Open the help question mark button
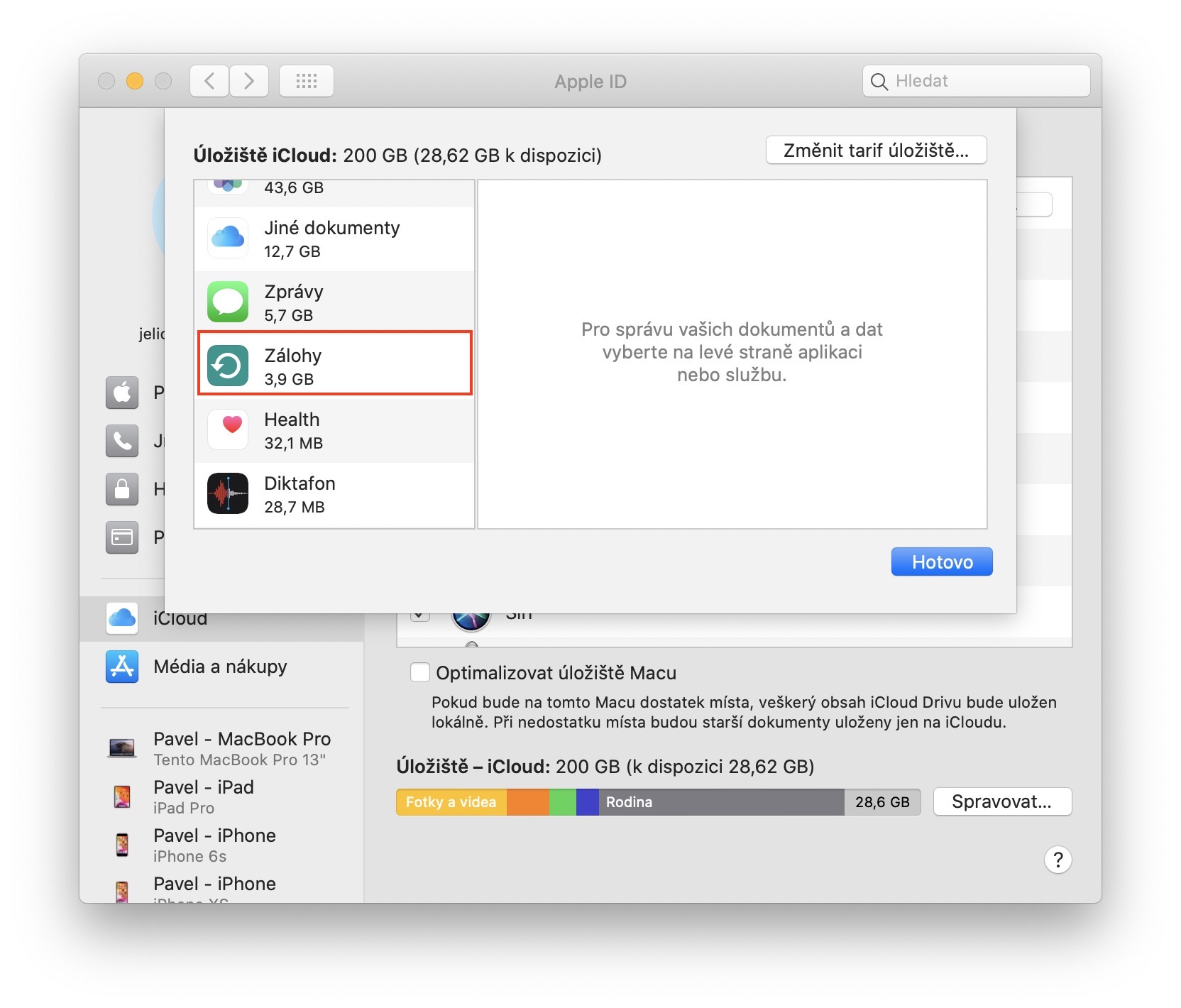1181x1008 pixels. click(1058, 860)
